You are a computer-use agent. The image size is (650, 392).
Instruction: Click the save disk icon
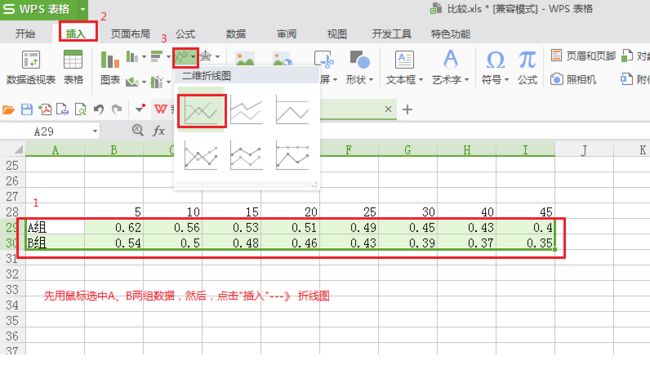click(27, 109)
